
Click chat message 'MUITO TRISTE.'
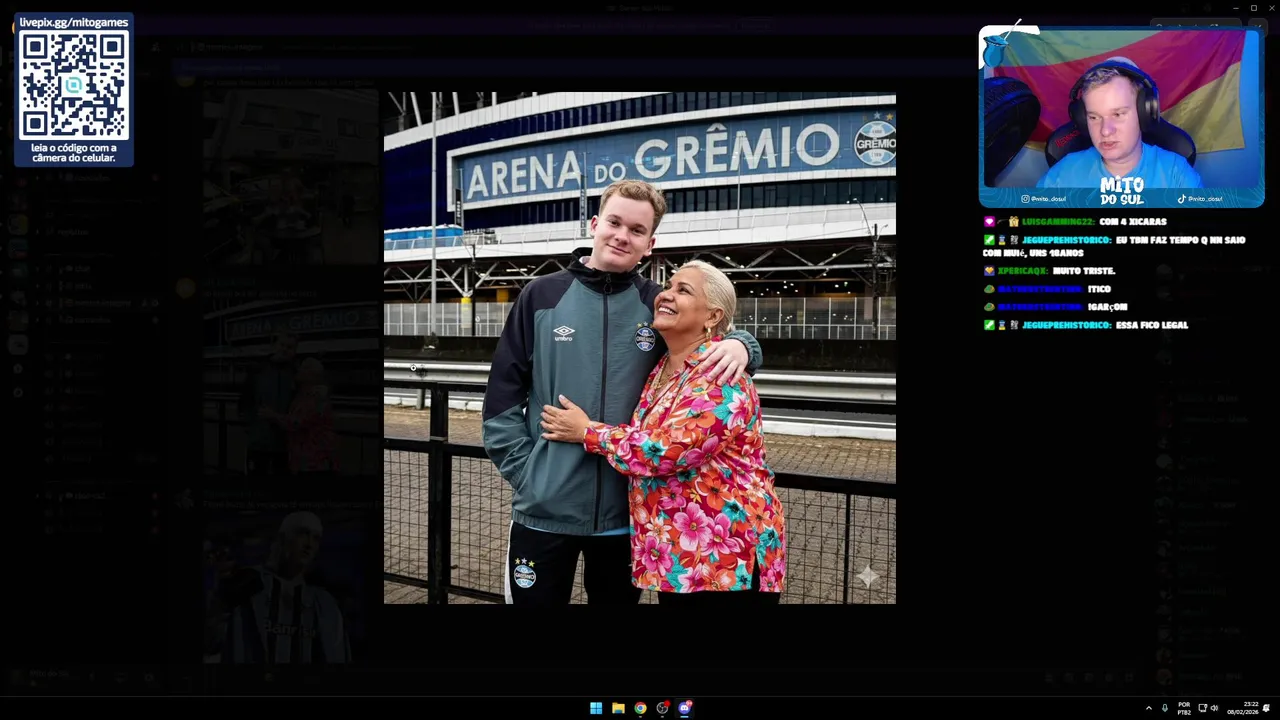[1083, 271]
